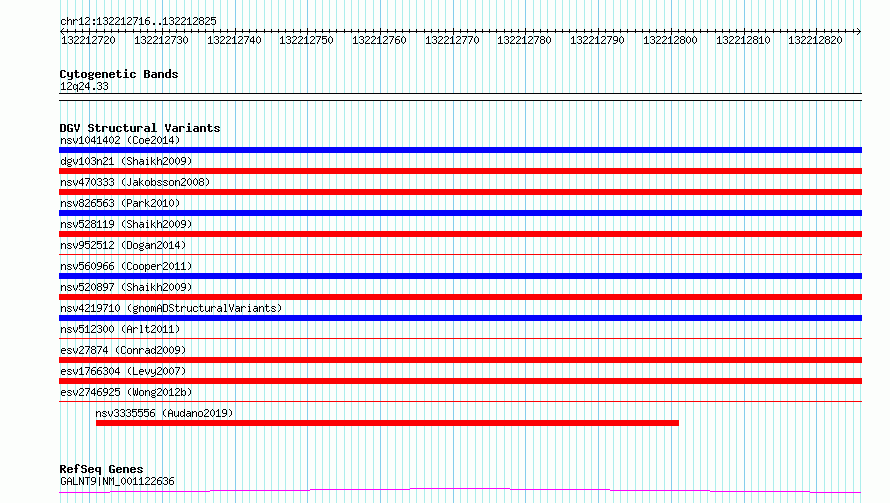Click the red bar under nsv470333
890x503 pixels.
(x=460, y=192)
